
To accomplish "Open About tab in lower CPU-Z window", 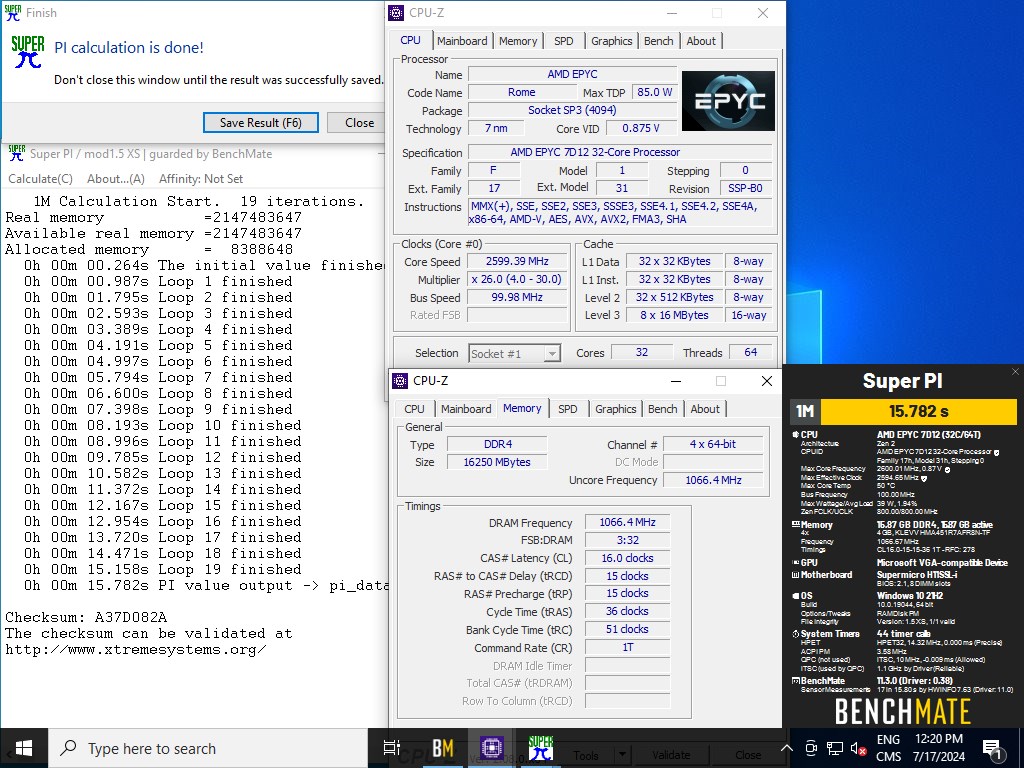I will pyautogui.click(x=705, y=409).
